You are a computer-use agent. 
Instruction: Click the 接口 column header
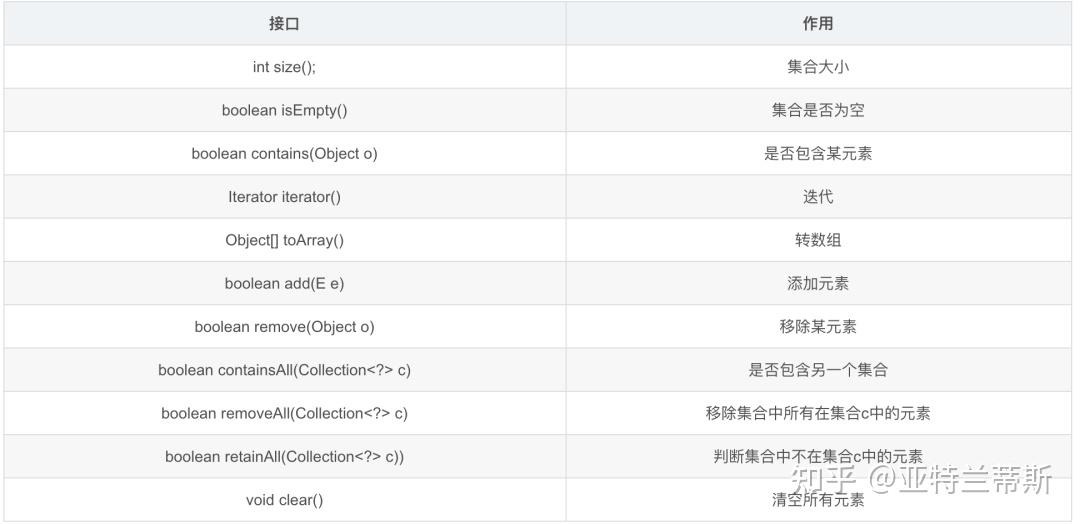pyautogui.click(x=284, y=23)
